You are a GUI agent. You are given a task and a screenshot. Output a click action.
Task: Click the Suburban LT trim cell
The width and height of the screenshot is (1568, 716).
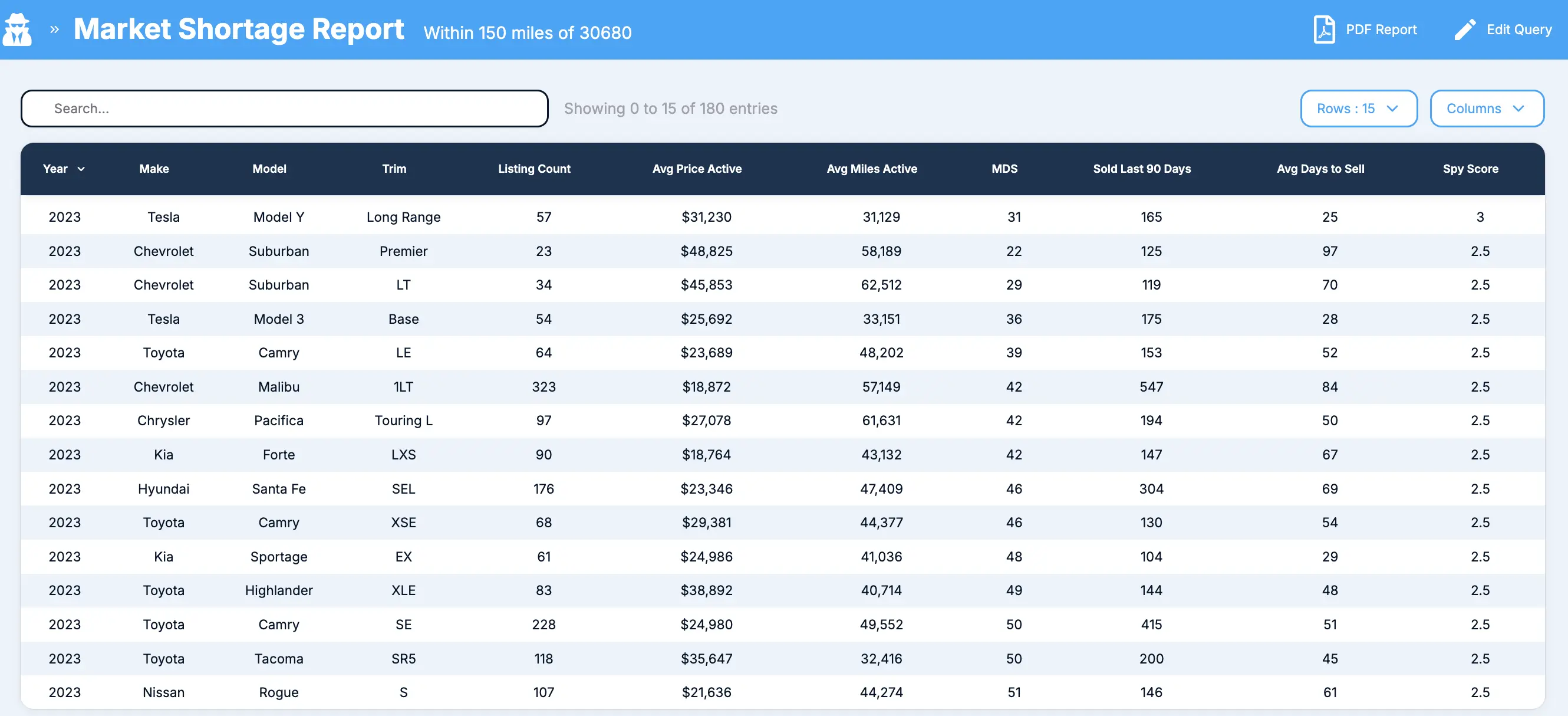pyautogui.click(x=404, y=285)
